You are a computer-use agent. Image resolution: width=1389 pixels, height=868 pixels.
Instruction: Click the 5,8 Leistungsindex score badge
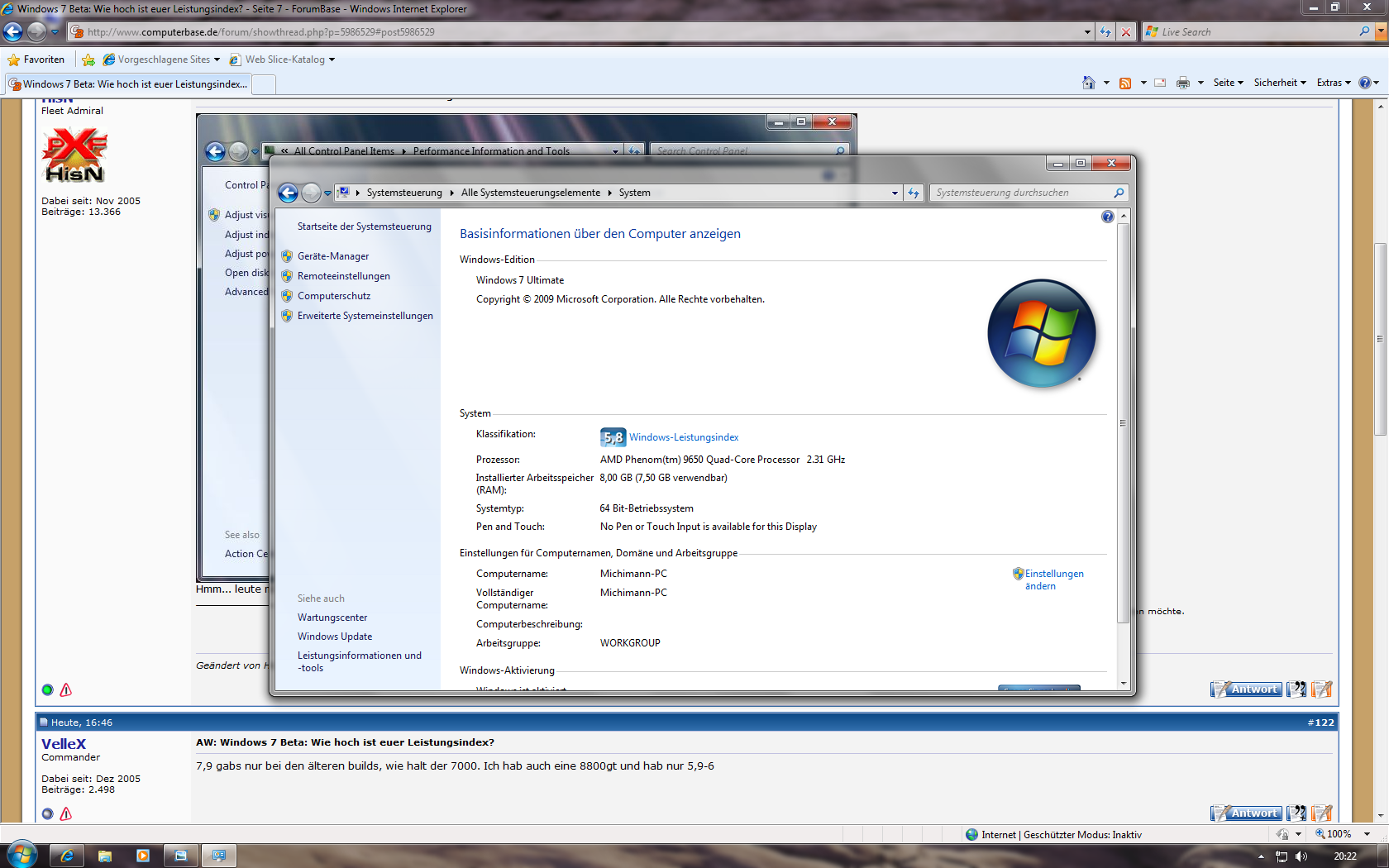pos(613,437)
